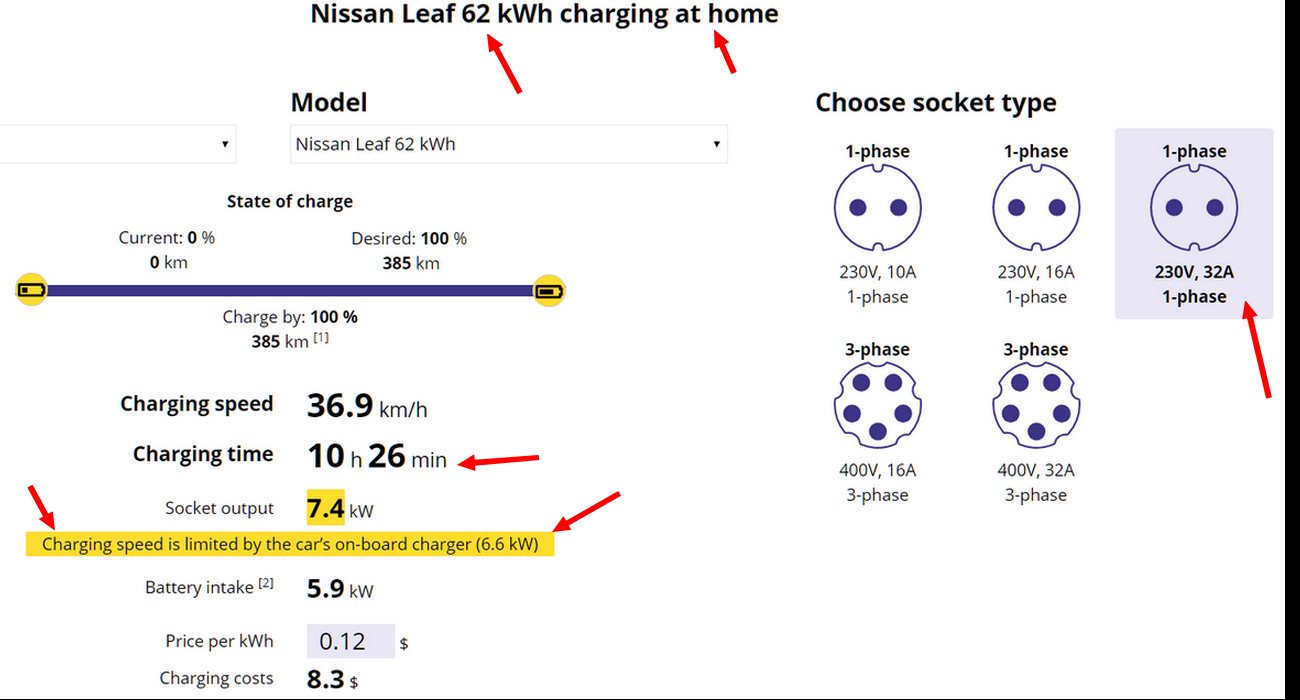Open the Nissan Leaf 62 kWh model dropdown
The width and height of the screenshot is (1300, 700).
[x=508, y=144]
